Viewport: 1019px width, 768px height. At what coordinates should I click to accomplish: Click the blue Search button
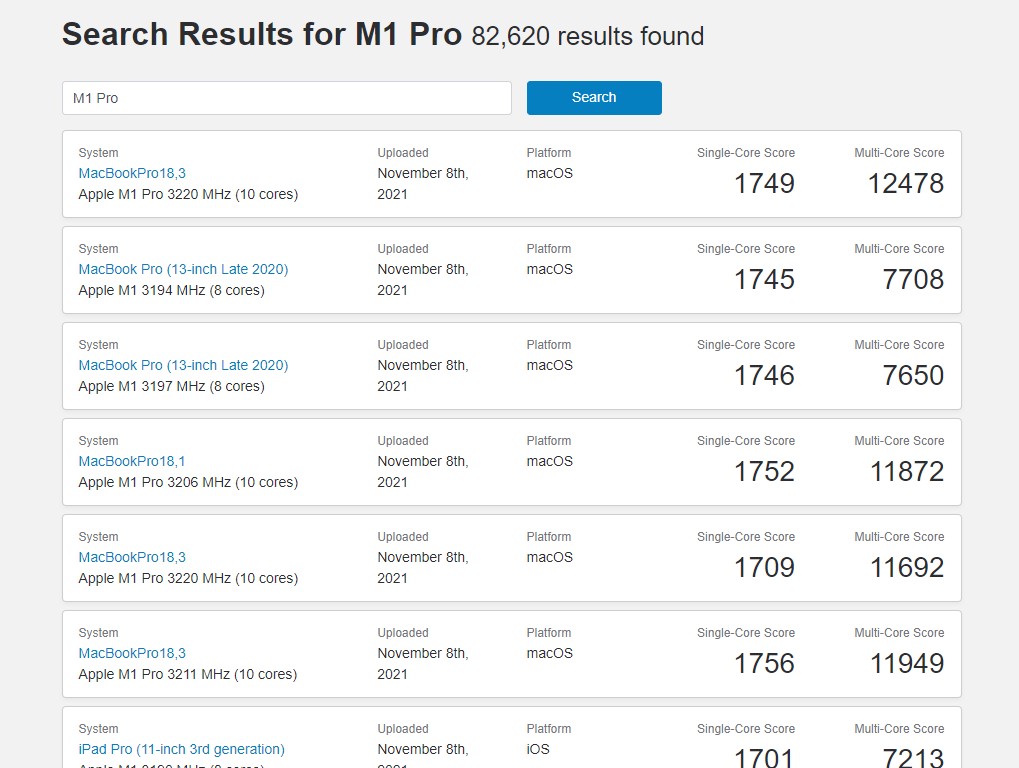point(594,98)
